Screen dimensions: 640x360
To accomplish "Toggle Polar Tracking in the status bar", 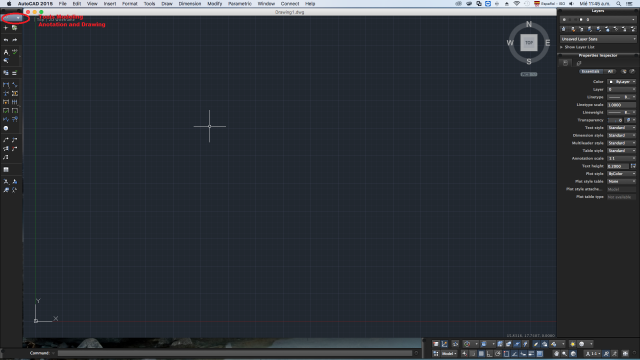I will point(498,353).
